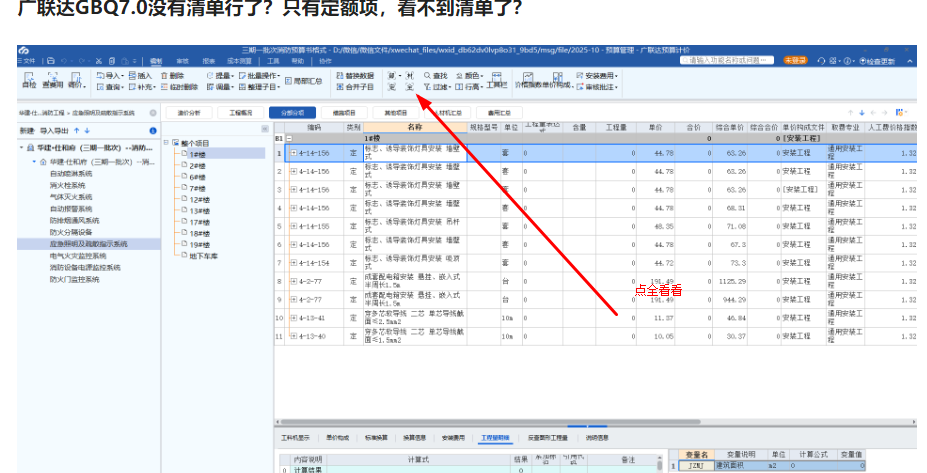Open the 过滤 filter dropdown
927x473 pixels.
pyautogui.click(x=437, y=87)
